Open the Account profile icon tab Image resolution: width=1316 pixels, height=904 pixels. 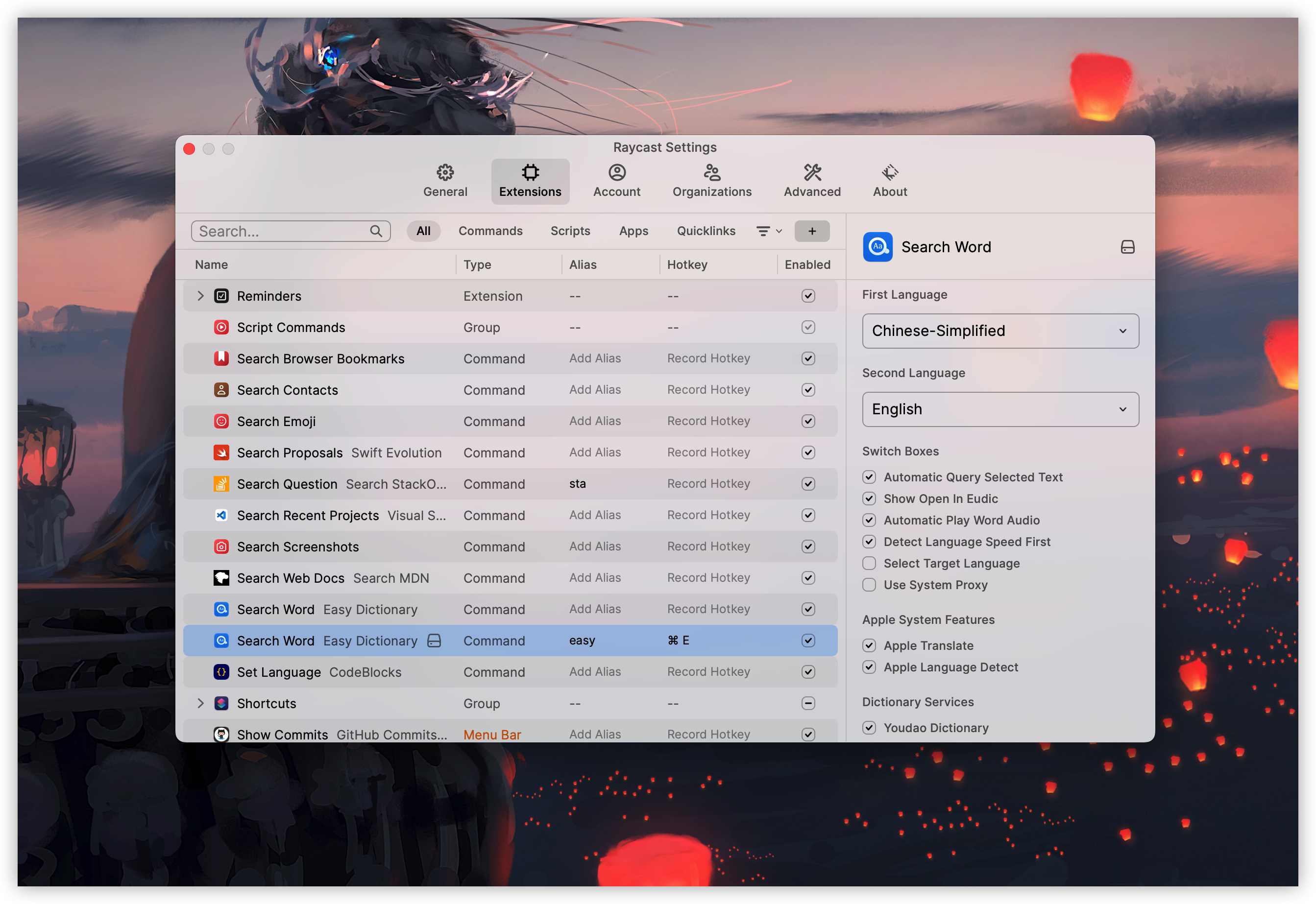(617, 181)
